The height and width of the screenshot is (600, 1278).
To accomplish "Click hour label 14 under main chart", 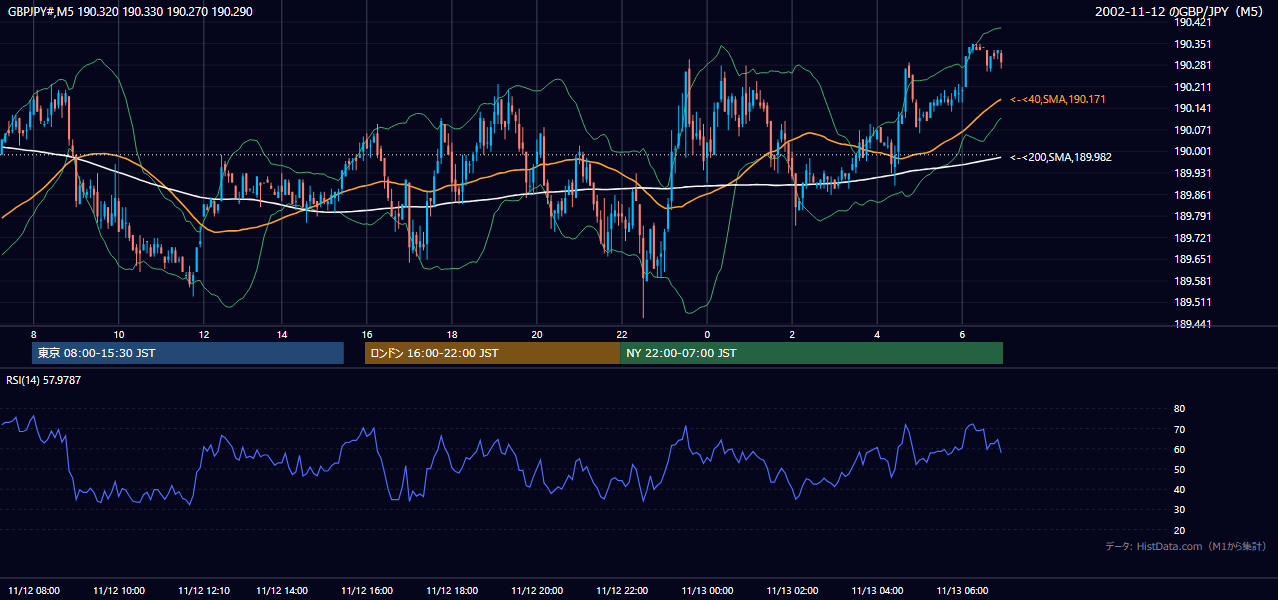I will pos(282,334).
